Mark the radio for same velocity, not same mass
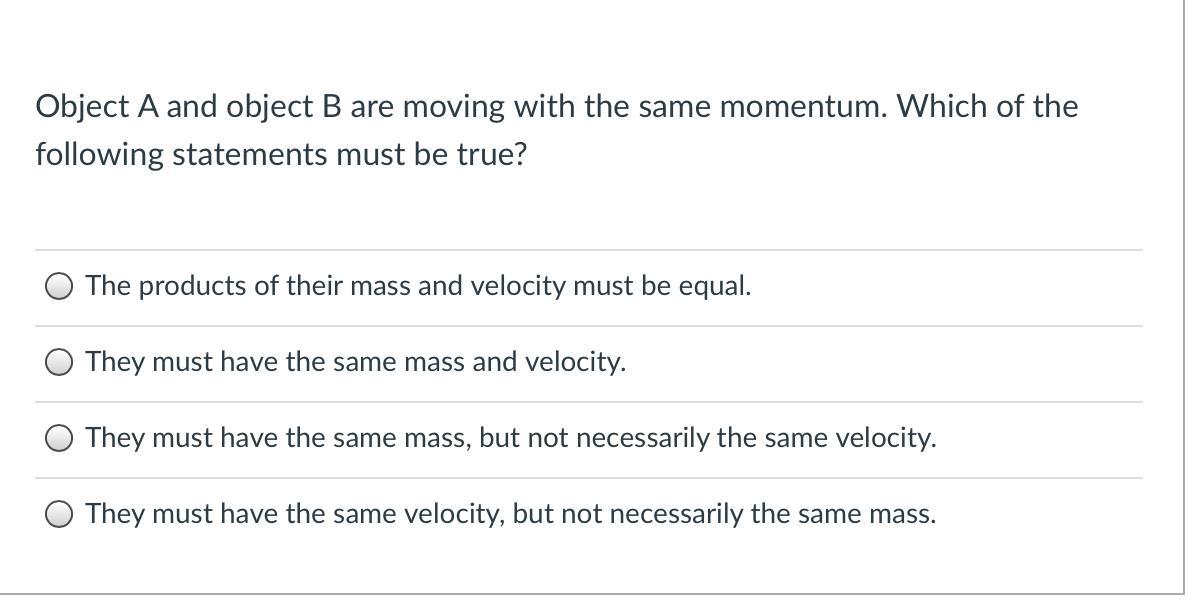This screenshot has height=599, width=1188. [59, 514]
